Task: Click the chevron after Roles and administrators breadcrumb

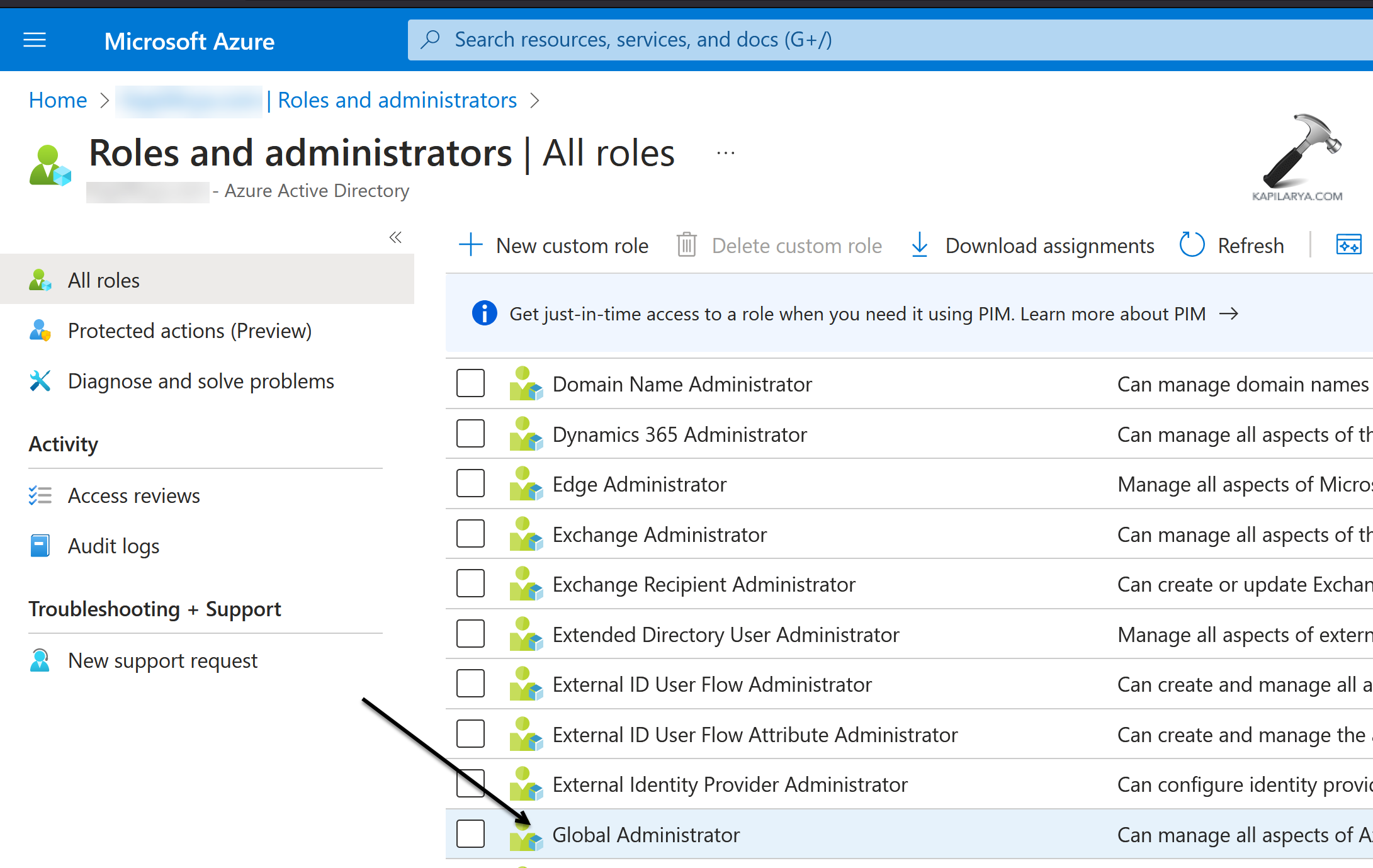Action: point(534,101)
